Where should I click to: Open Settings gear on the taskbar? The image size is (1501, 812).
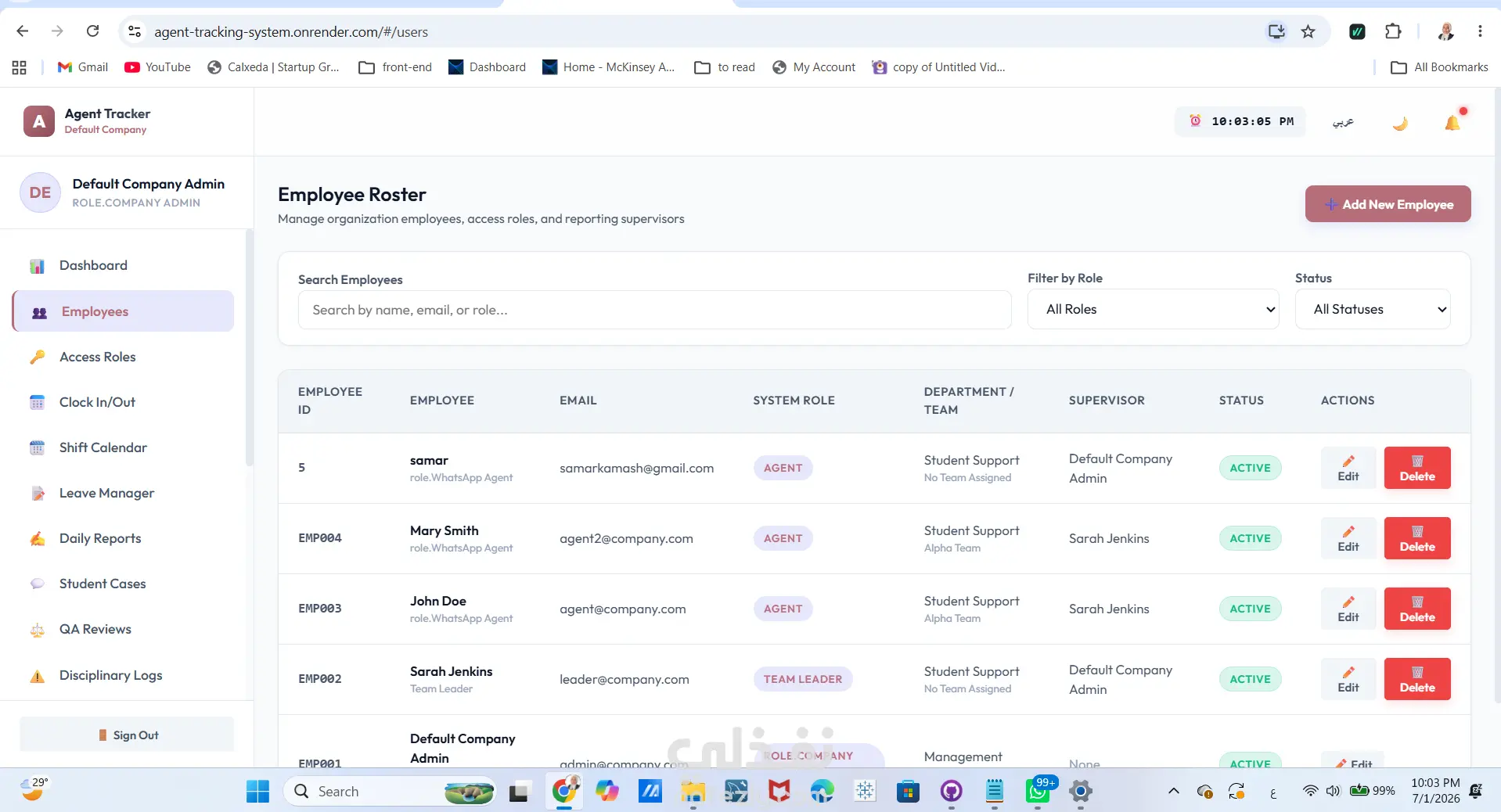(1081, 792)
